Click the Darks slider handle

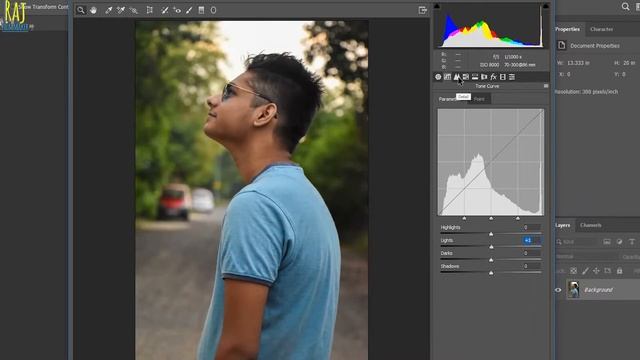[491, 260]
